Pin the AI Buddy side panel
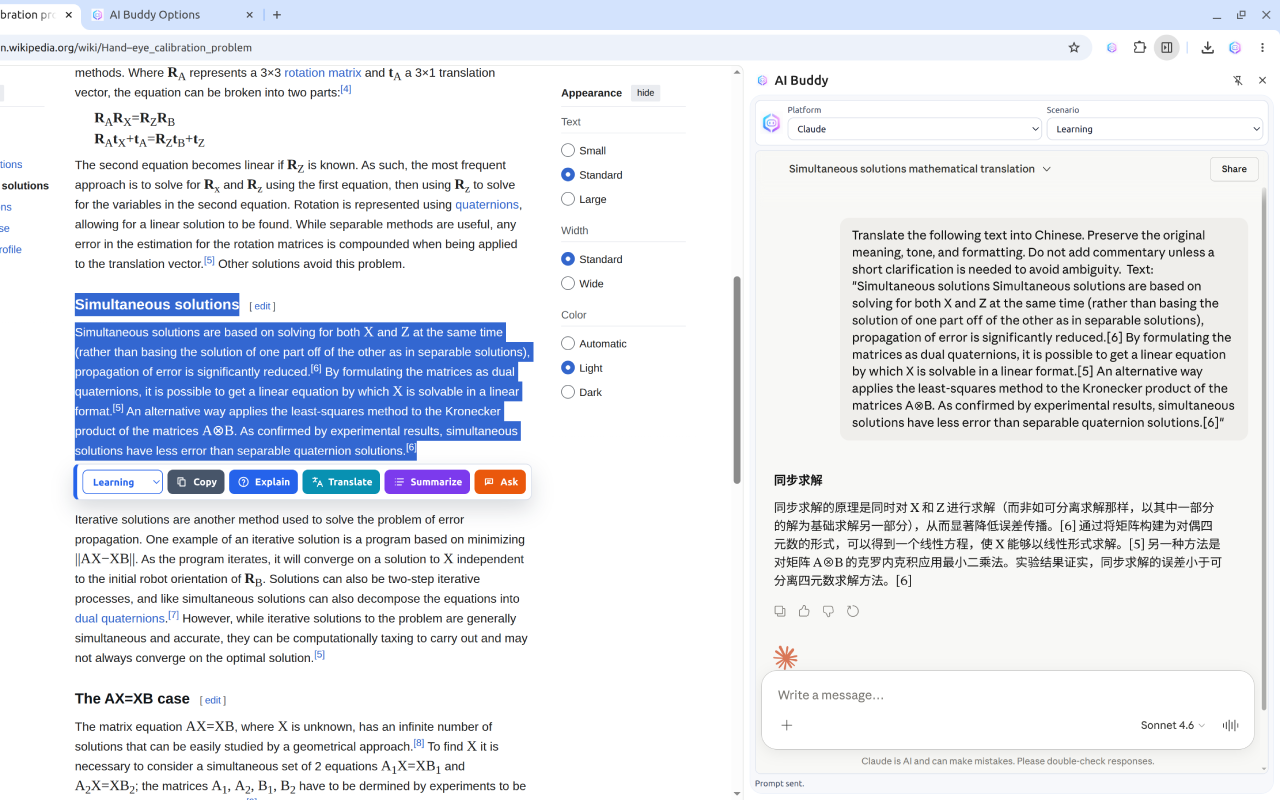1280x800 pixels. pyautogui.click(x=1237, y=80)
